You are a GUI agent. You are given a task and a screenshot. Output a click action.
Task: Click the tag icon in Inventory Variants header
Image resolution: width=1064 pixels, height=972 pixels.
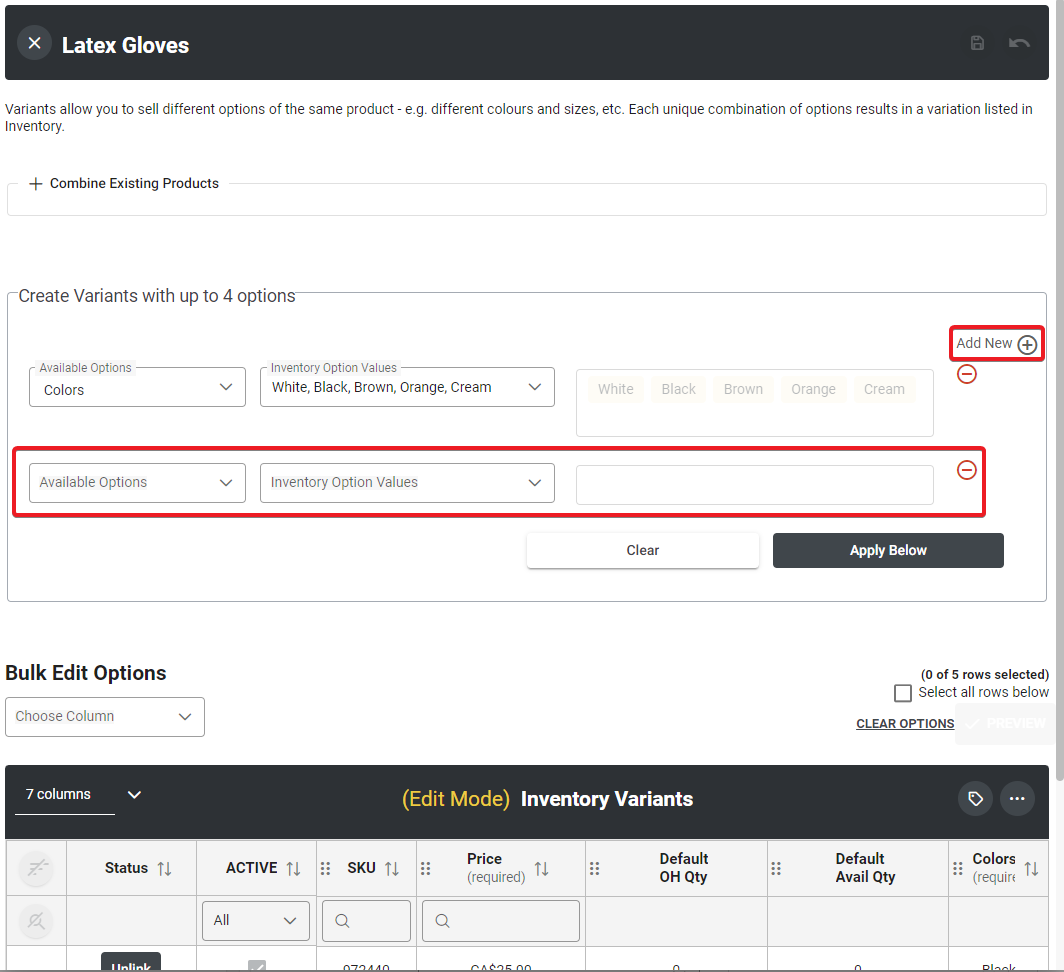[975, 799]
